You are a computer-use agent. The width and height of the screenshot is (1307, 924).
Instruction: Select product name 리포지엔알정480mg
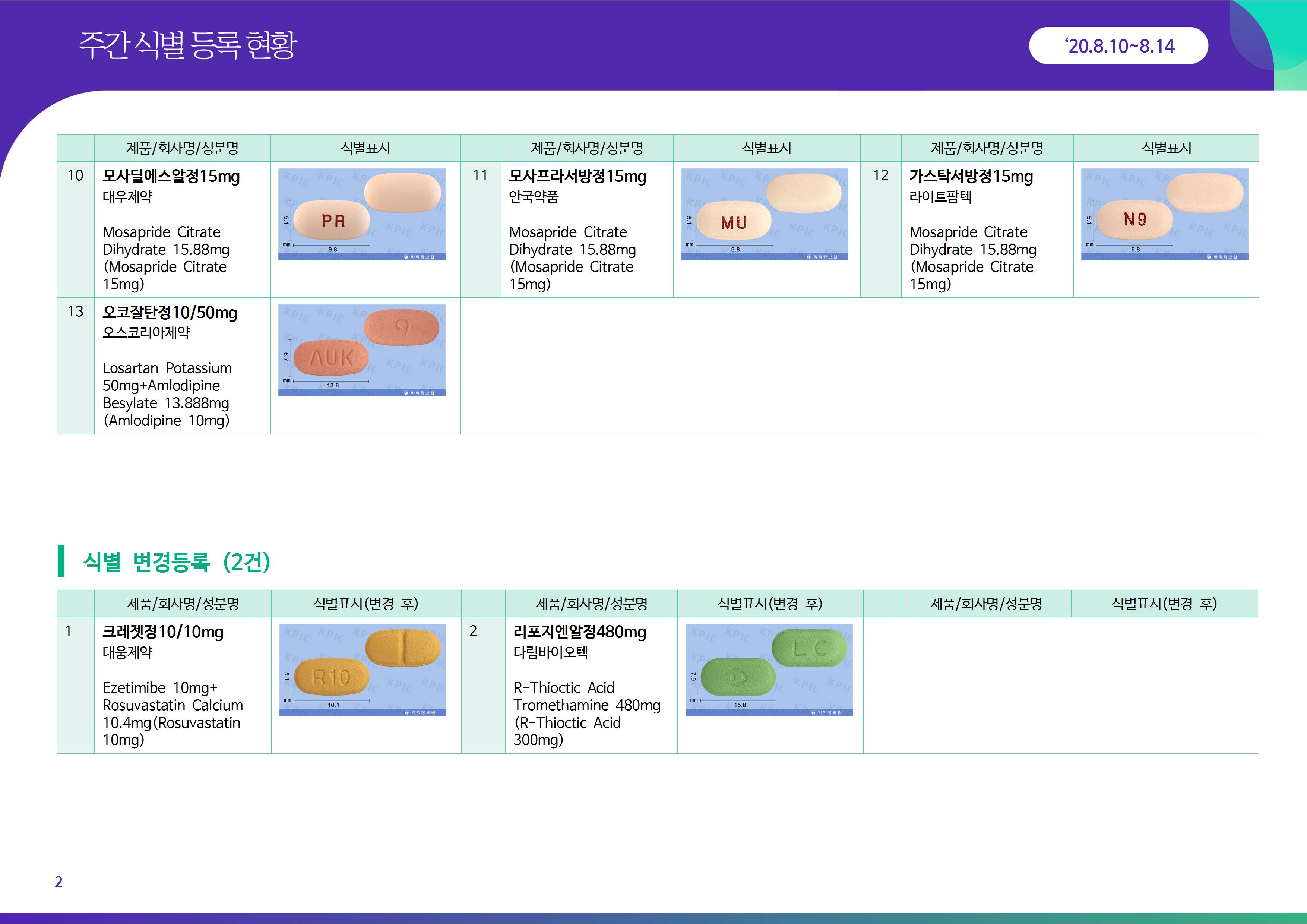[579, 632]
